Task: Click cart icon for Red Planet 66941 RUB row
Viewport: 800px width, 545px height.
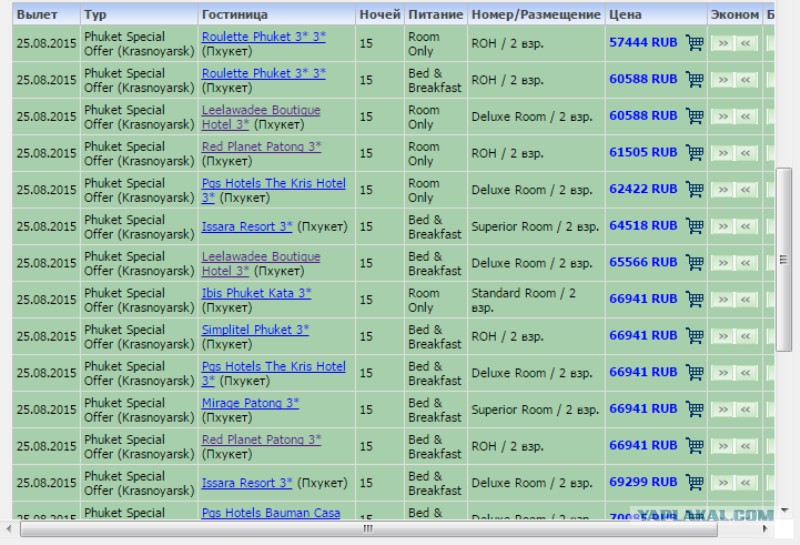Action: (x=694, y=445)
